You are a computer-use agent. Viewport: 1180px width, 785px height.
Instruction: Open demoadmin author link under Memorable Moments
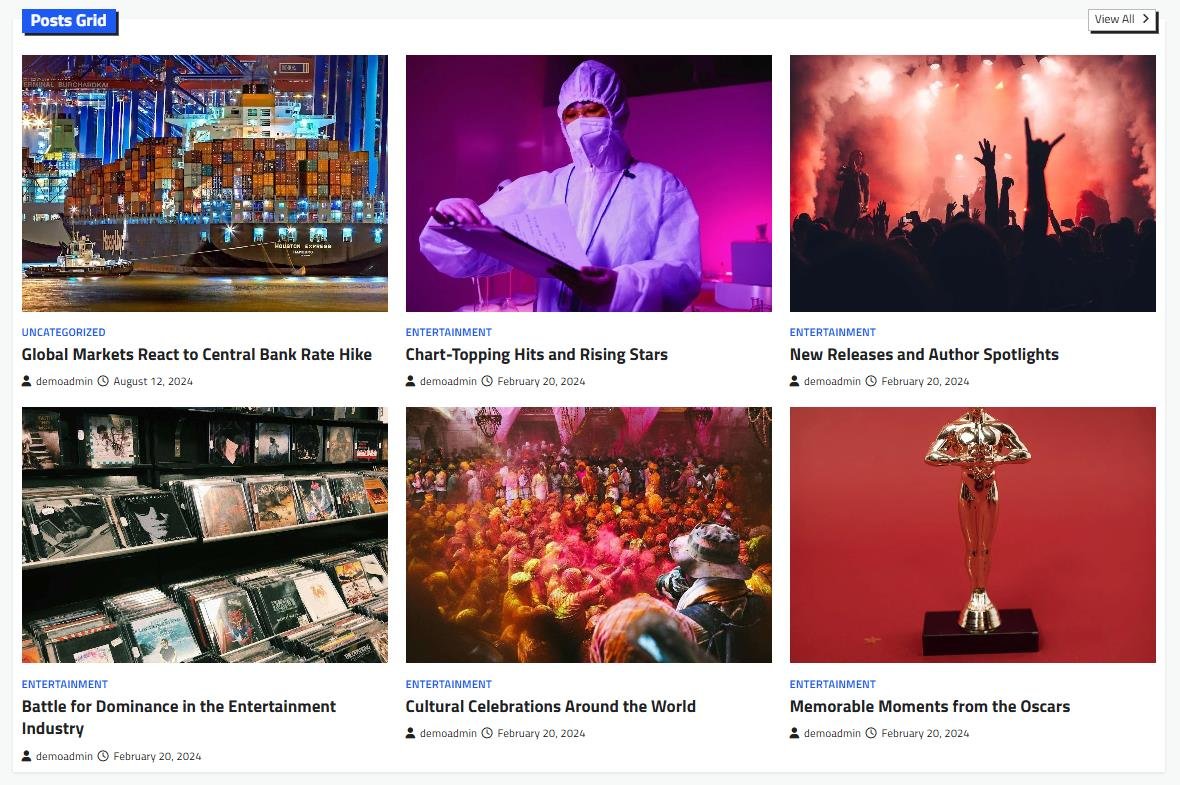tap(832, 733)
